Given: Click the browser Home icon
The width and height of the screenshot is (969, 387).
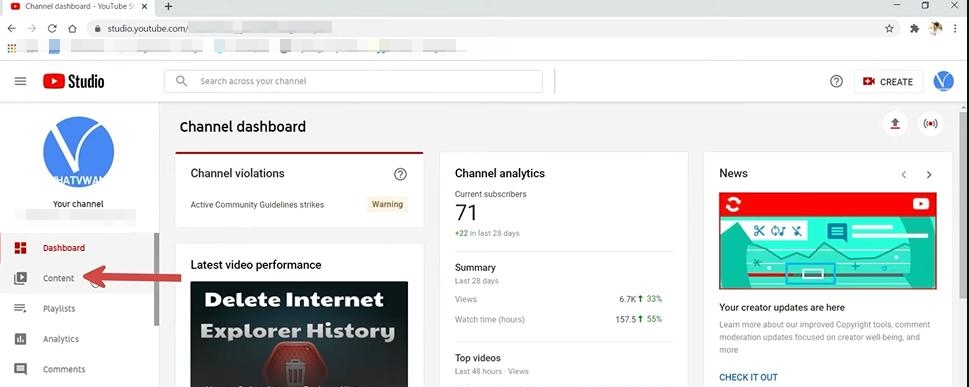Looking at the screenshot, I should click(72, 28).
